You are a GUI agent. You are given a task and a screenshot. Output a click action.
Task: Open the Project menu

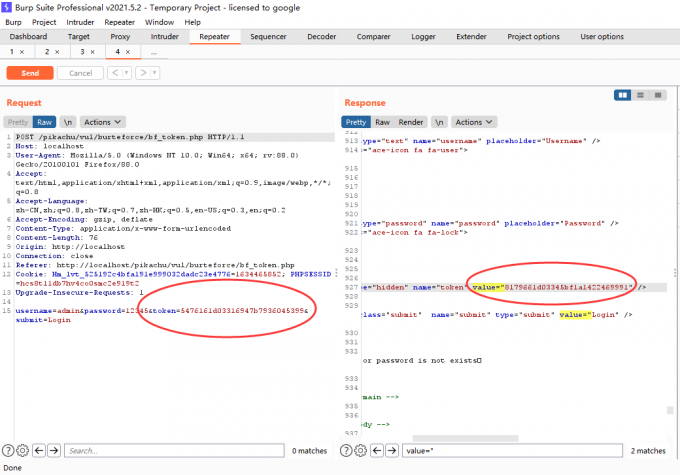tap(44, 22)
